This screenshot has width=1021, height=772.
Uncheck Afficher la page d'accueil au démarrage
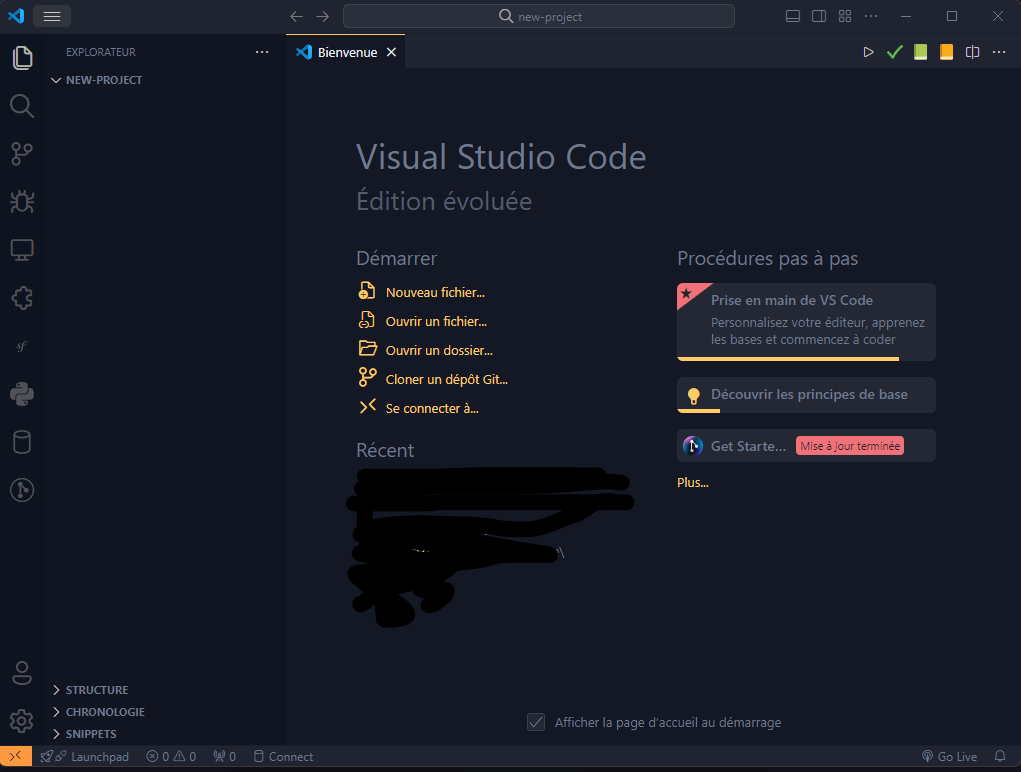click(536, 722)
